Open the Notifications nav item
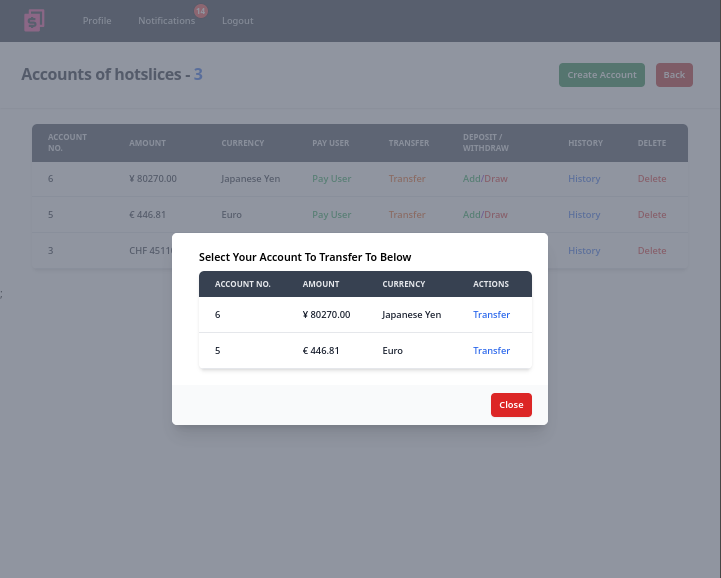 point(166,21)
